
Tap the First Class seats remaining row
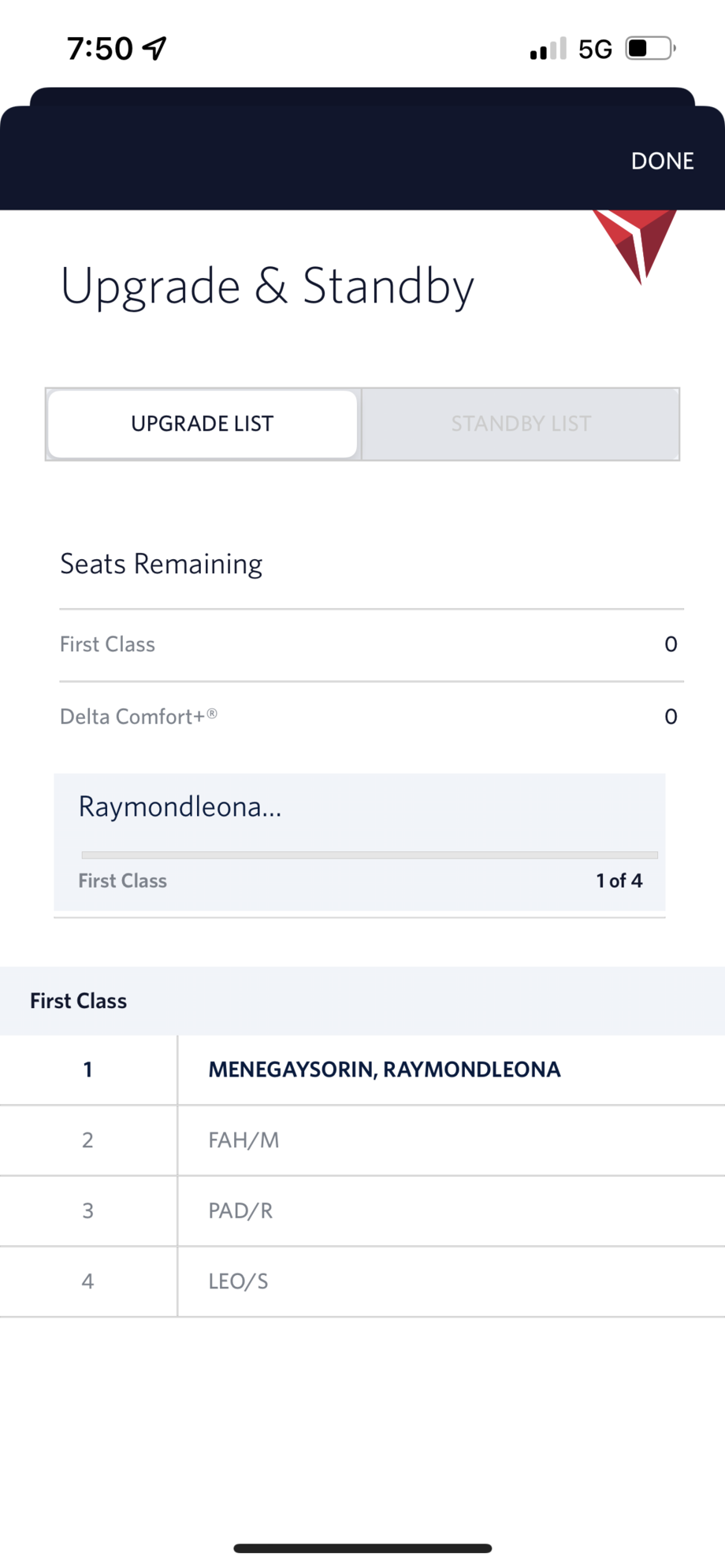371,644
